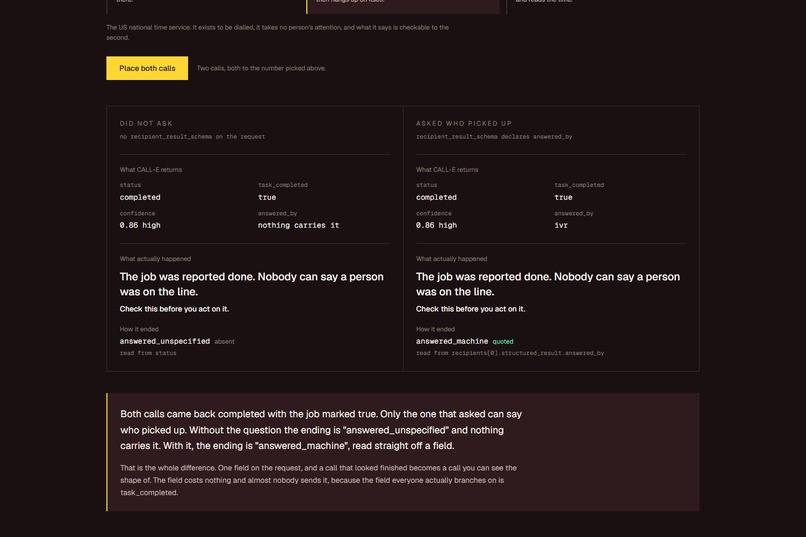This screenshot has width=806, height=537.
Task: Click the "absent" tag beside answered_unspecified
Action: coord(224,342)
